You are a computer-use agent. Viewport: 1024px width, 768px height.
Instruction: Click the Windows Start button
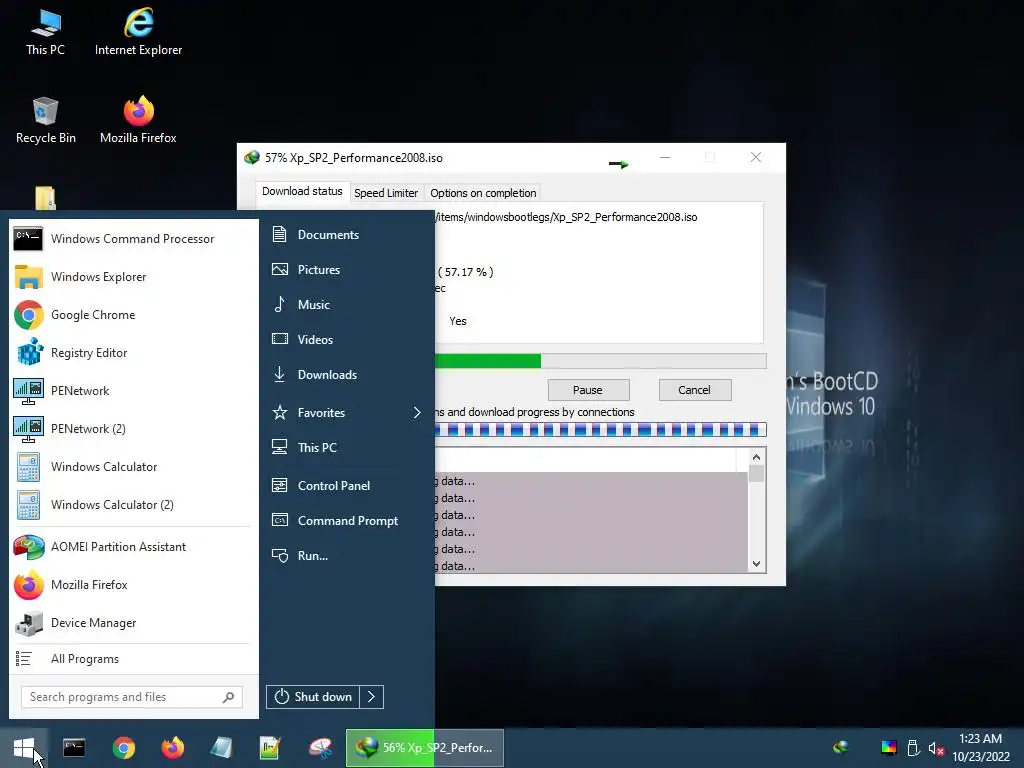click(24, 748)
